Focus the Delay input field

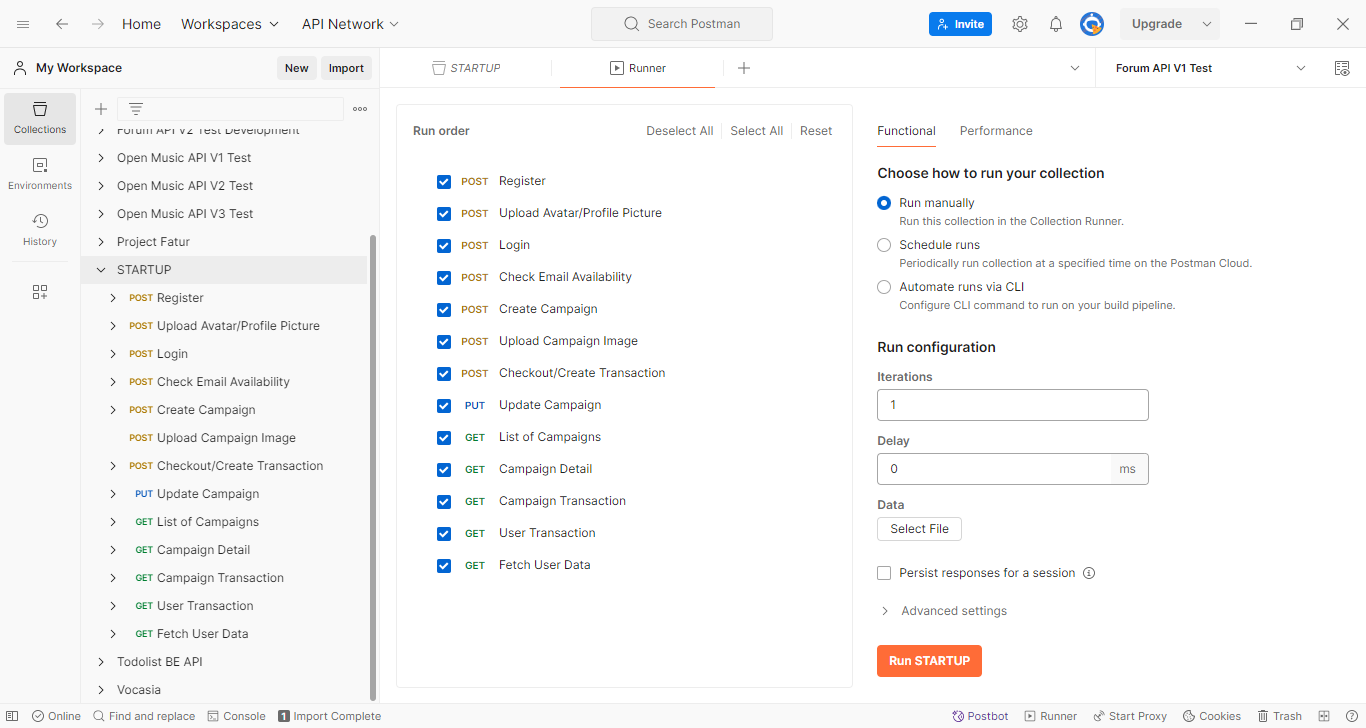pos(993,469)
